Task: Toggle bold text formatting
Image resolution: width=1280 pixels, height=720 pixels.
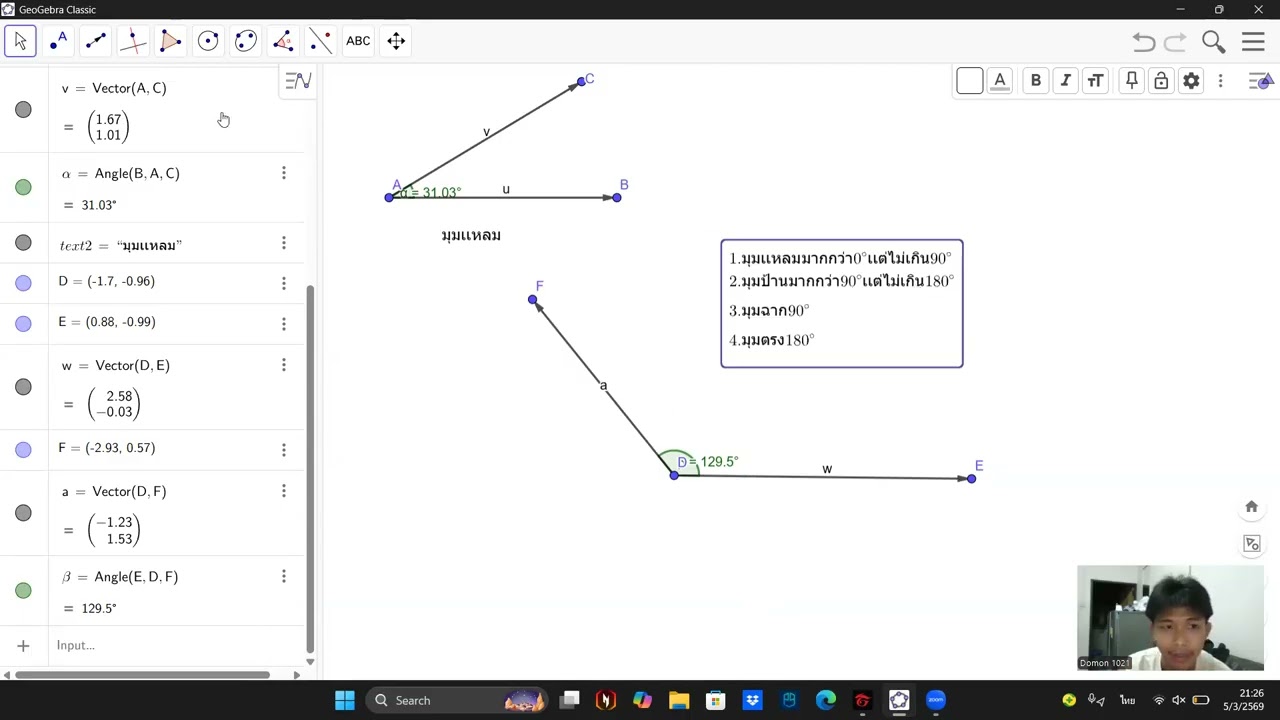Action: 1036,81
